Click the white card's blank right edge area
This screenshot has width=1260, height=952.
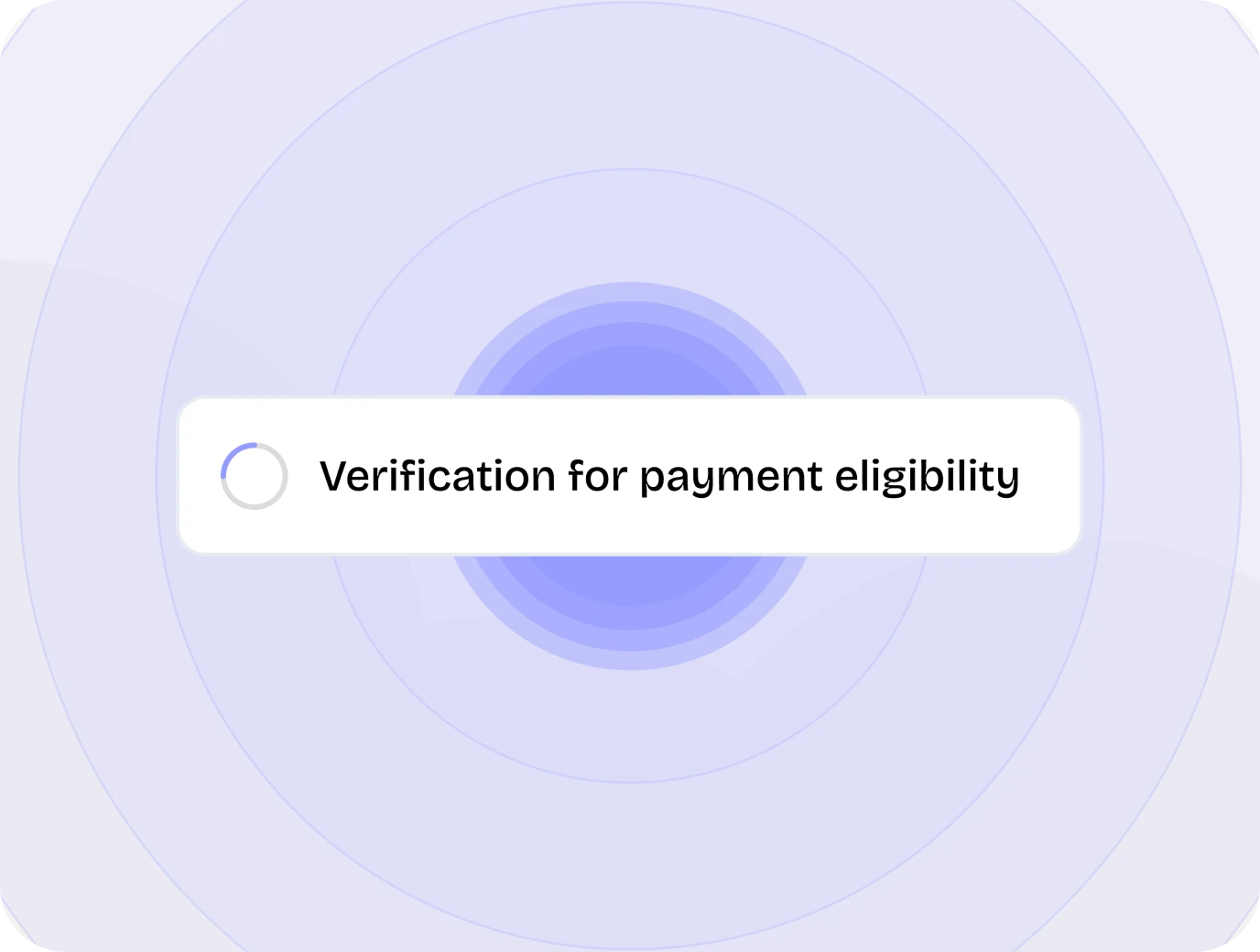(x=1051, y=476)
